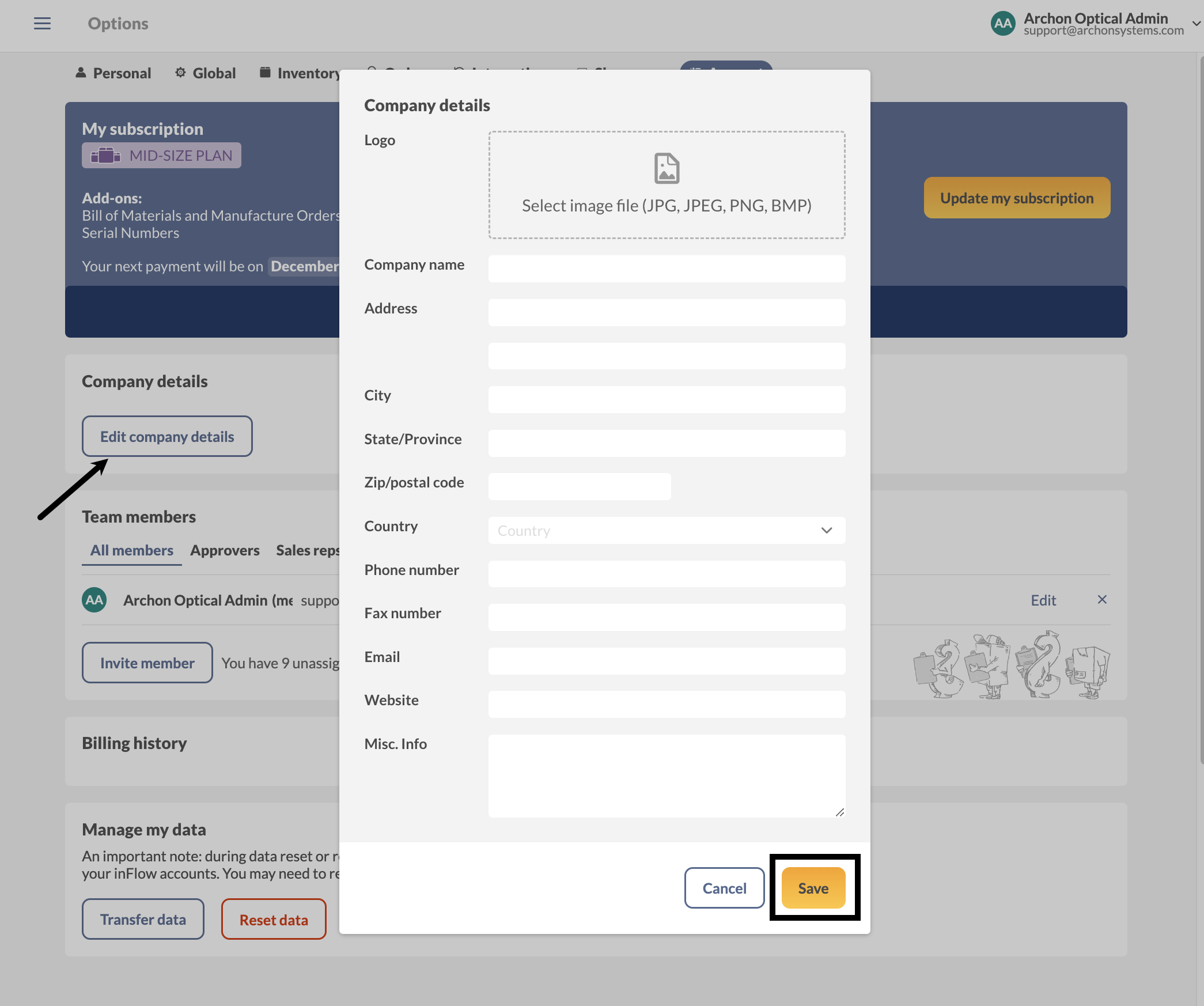Click the Edit link in the team member row

pos(1043,600)
